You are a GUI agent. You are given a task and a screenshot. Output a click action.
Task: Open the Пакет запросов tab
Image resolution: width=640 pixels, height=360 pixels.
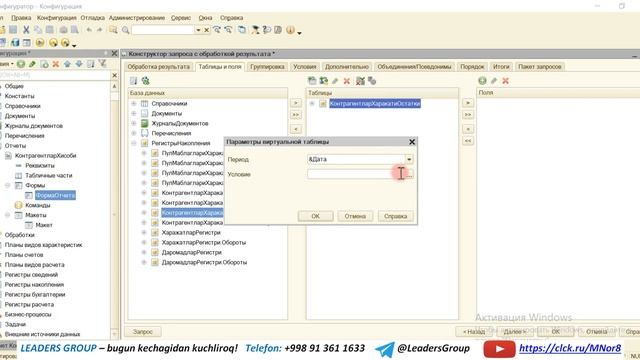[x=540, y=67]
